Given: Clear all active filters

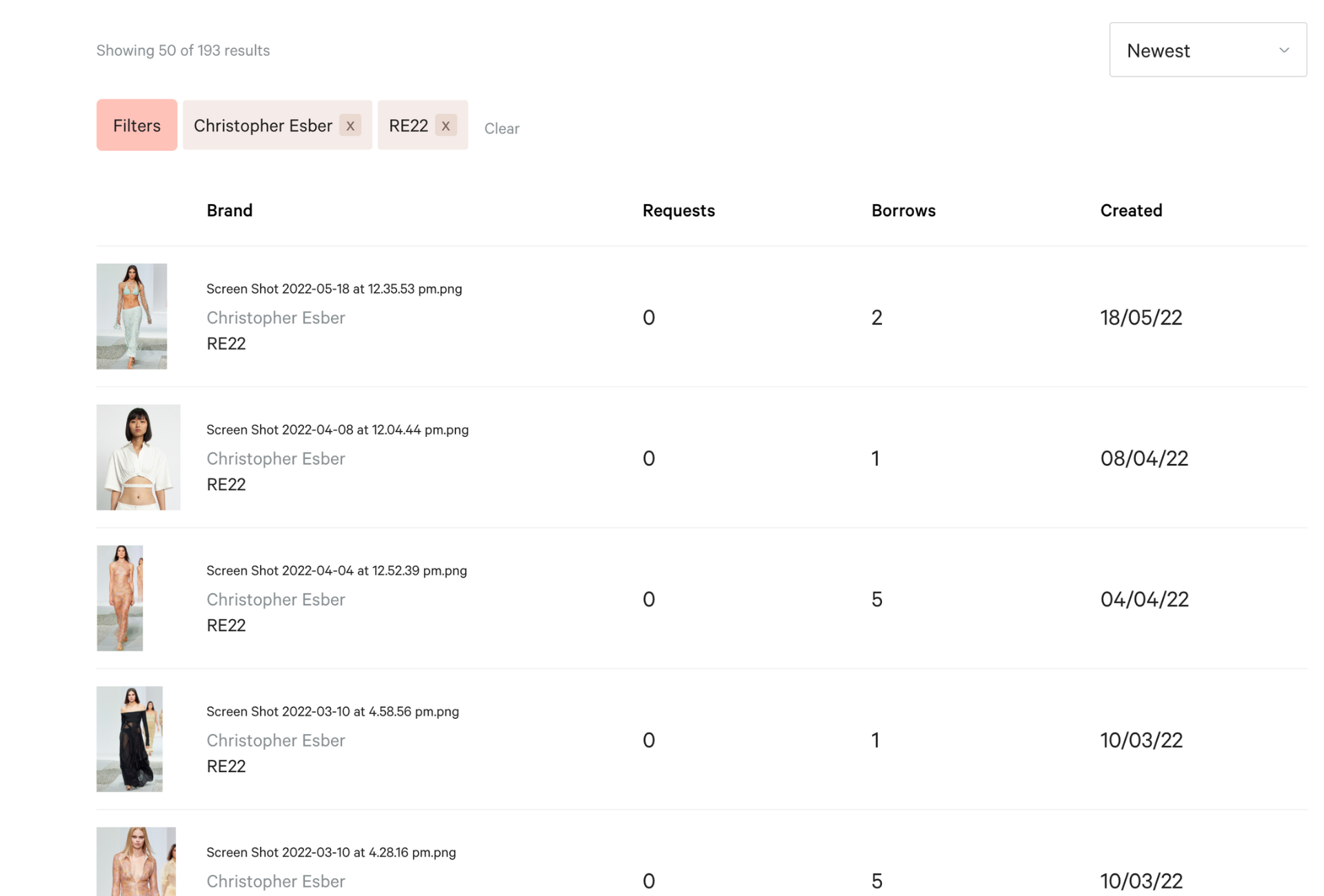Looking at the screenshot, I should tap(502, 128).
